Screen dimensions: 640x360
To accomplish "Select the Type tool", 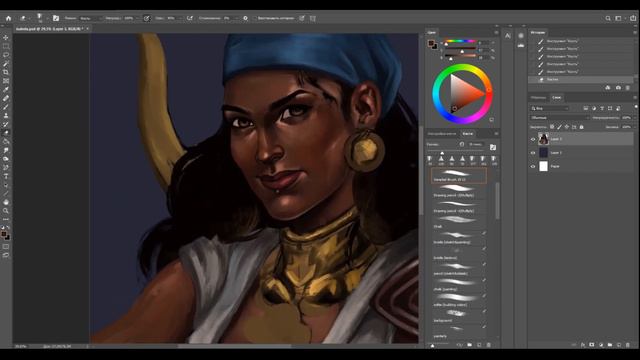I will 6,176.
